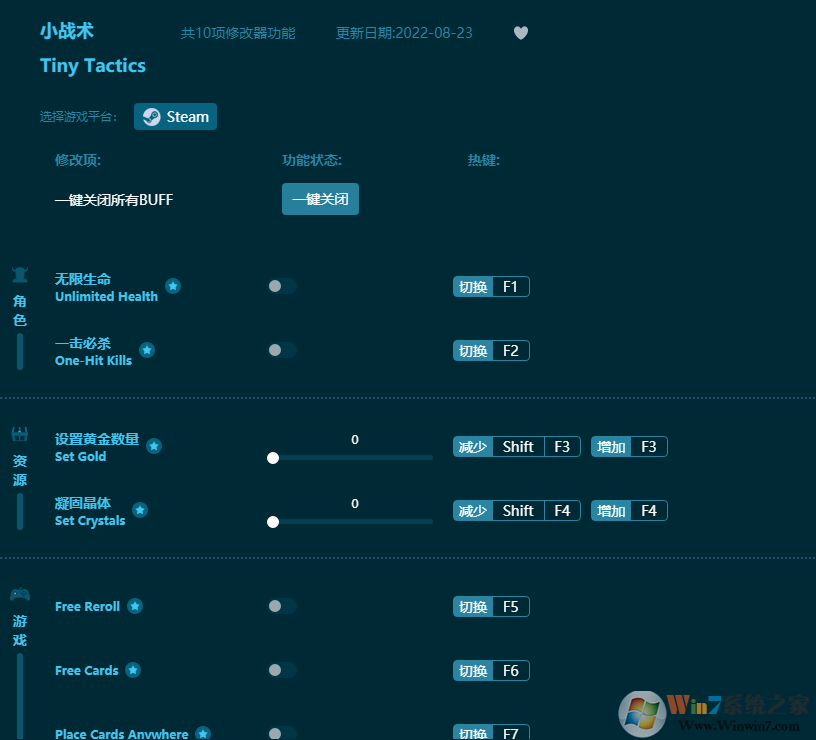
Task: Click 增加 F3 to increase gold
Action: point(629,446)
